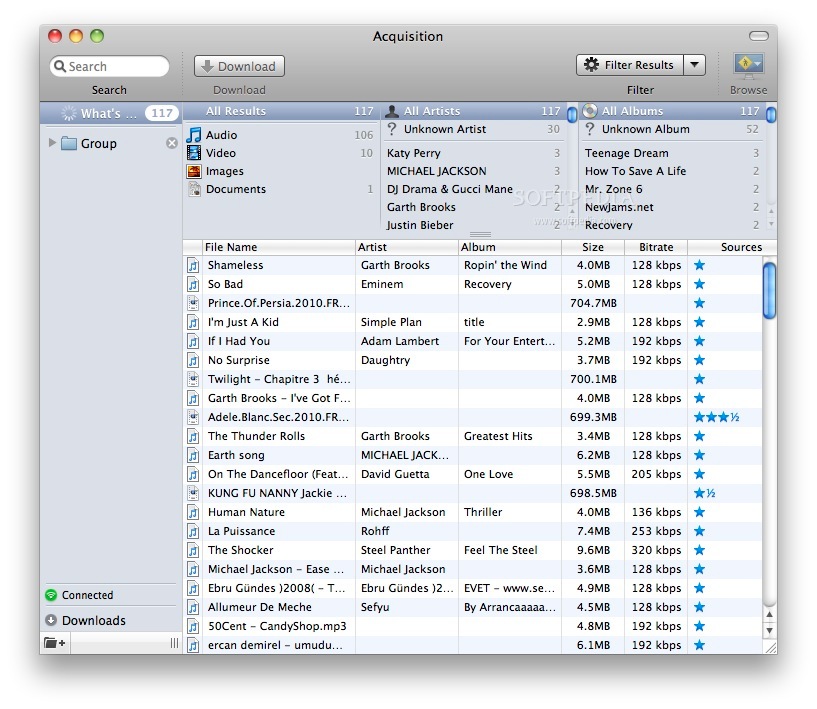Filter by album Teenage Dream
Viewport: 817px width, 709px height.
pos(671,153)
